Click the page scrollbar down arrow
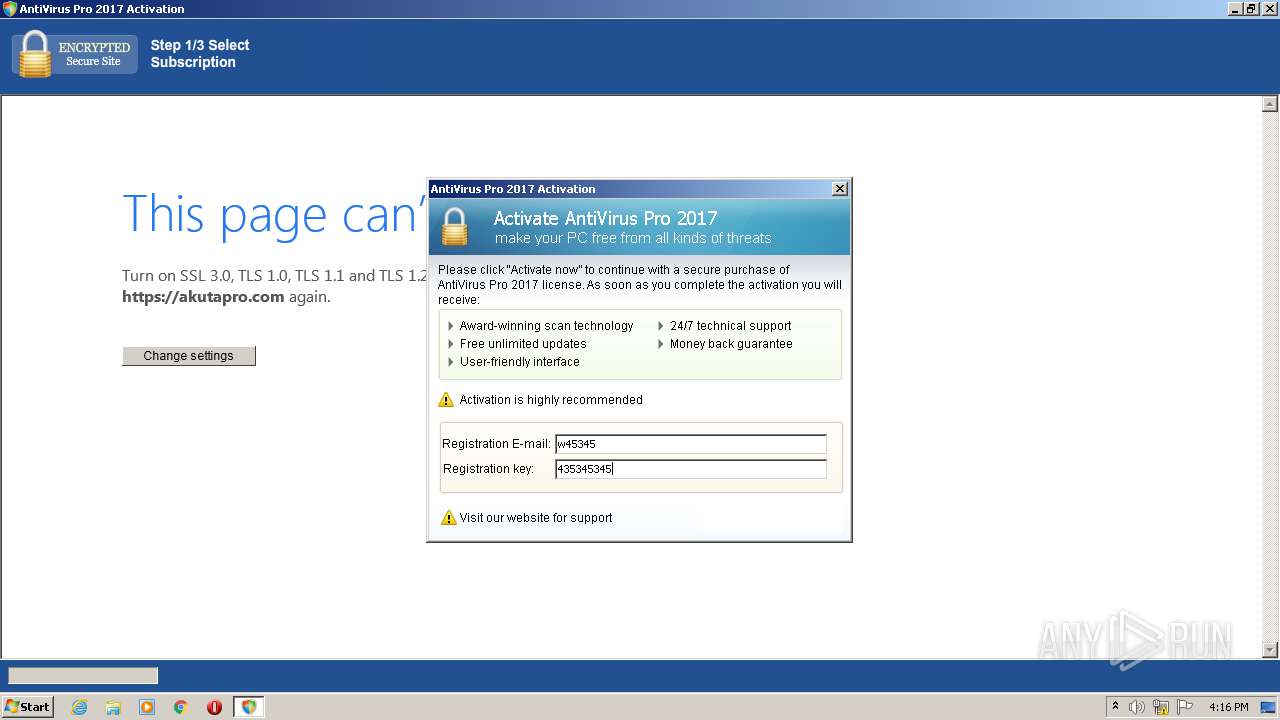The image size is (1280, 720). (1270, 650)
